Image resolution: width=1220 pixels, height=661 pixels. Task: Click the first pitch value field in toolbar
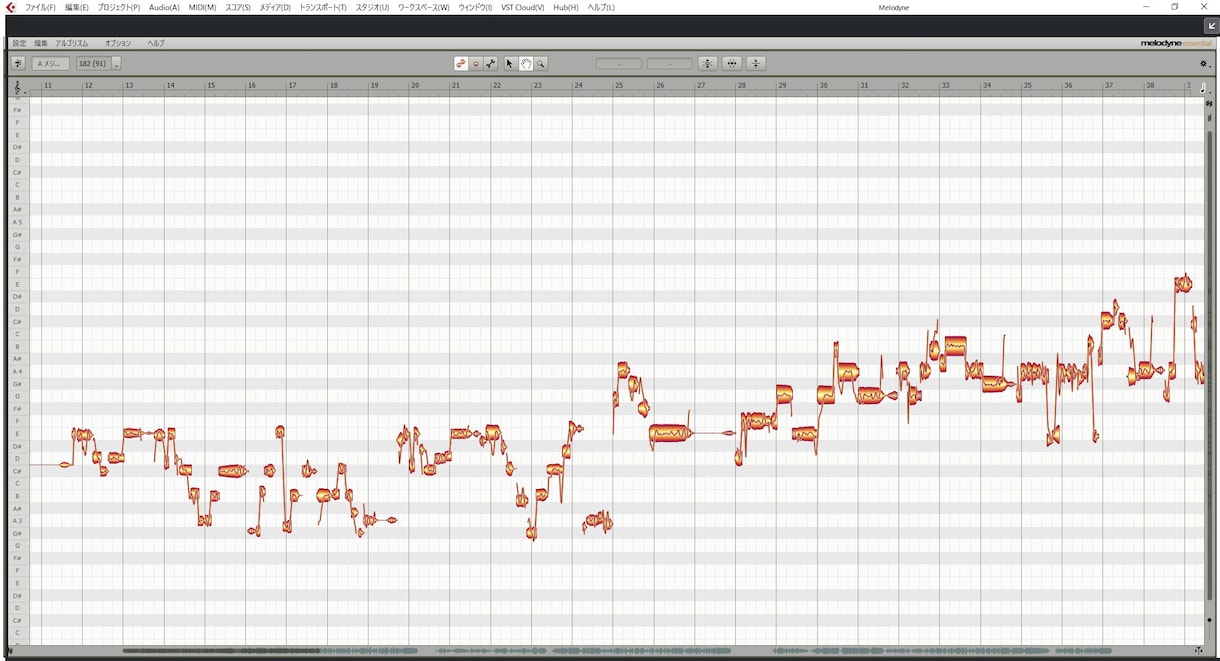[619, 64]
